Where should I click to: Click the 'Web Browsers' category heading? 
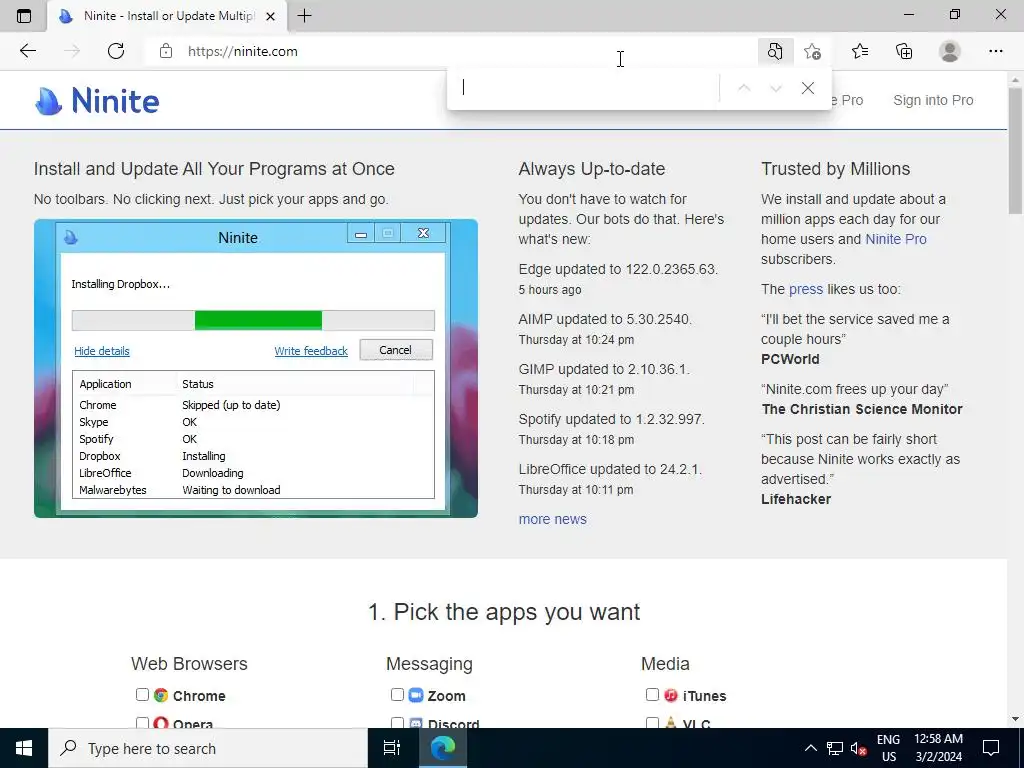tap(189, 664)
